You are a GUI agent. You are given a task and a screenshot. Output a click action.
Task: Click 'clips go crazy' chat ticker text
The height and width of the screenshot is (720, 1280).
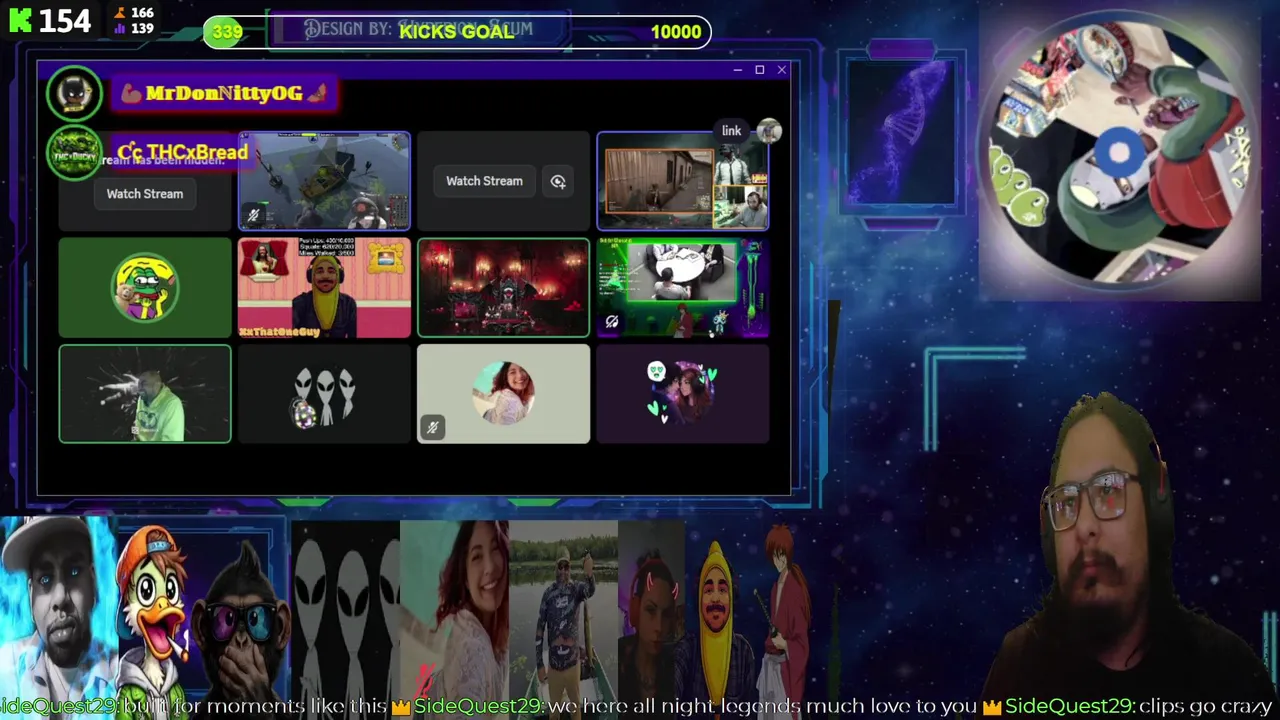(x=1205, y=706)
